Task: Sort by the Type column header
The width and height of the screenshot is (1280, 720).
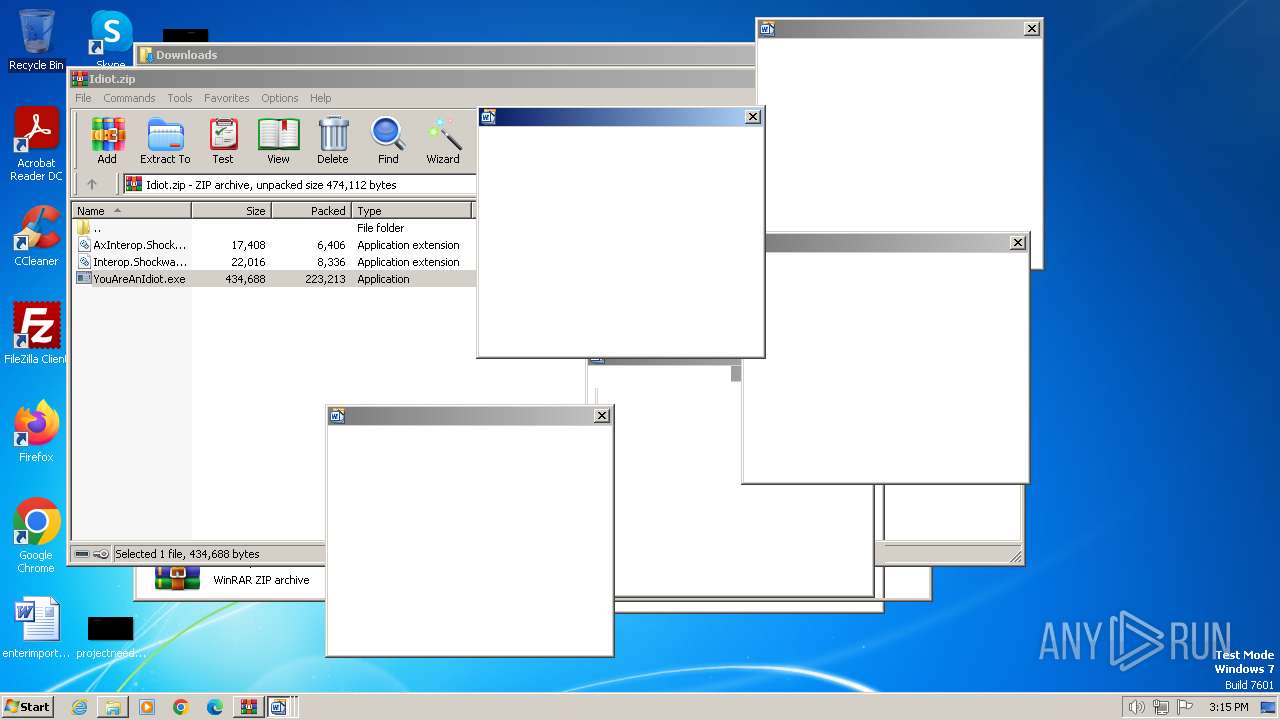Action: click(x=411, y=211)
